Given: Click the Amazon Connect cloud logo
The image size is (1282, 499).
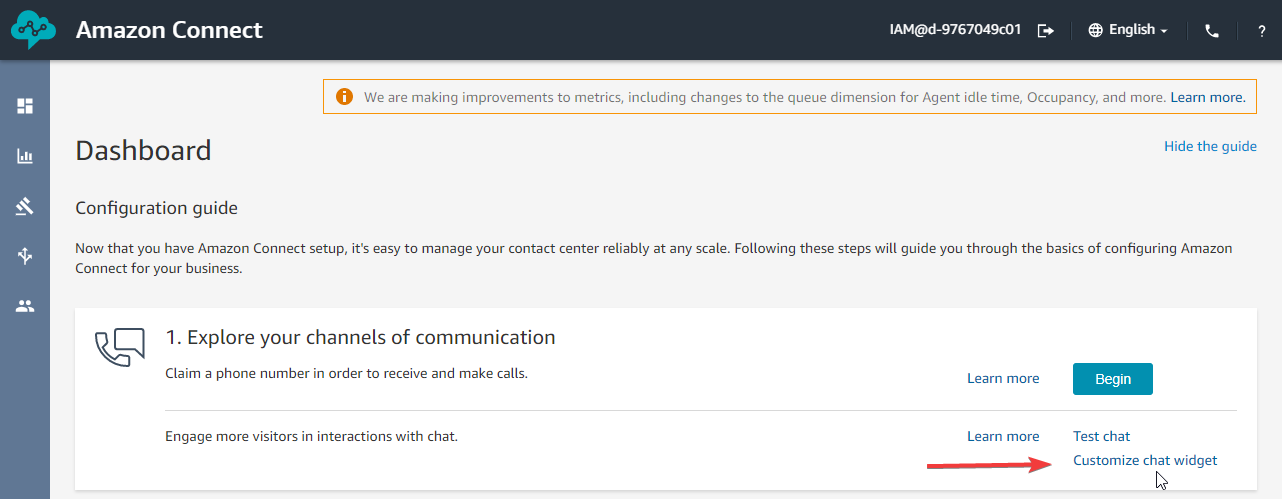Looking at the screenshot, I should tap(31, 30).
